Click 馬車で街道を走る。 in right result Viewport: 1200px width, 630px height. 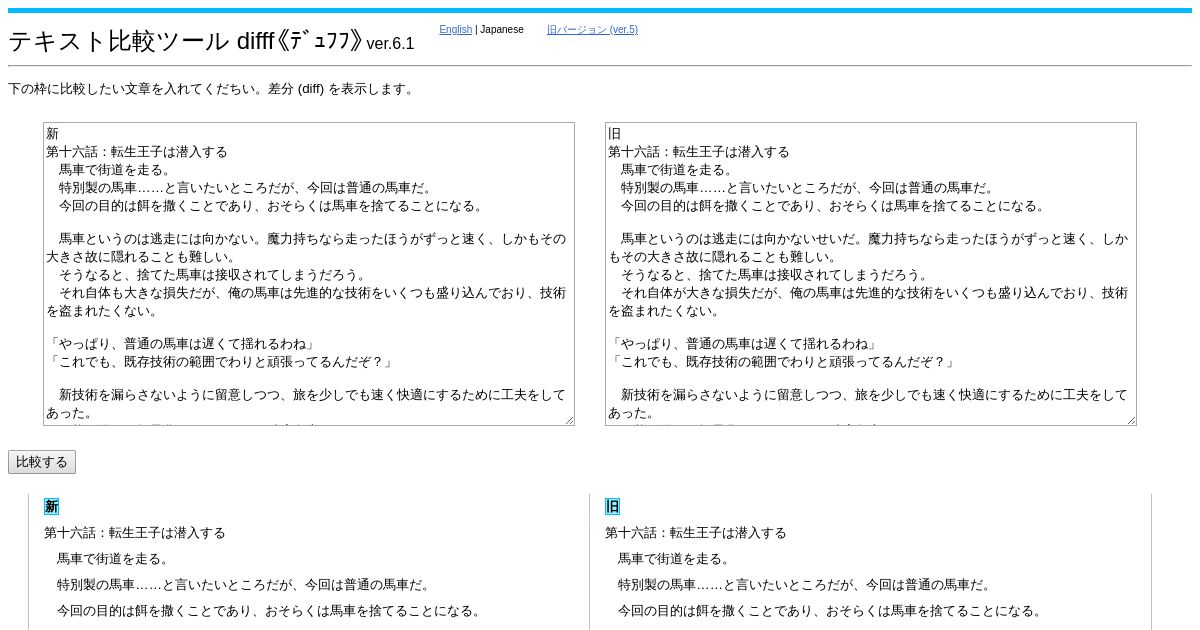tap(674, 559)
